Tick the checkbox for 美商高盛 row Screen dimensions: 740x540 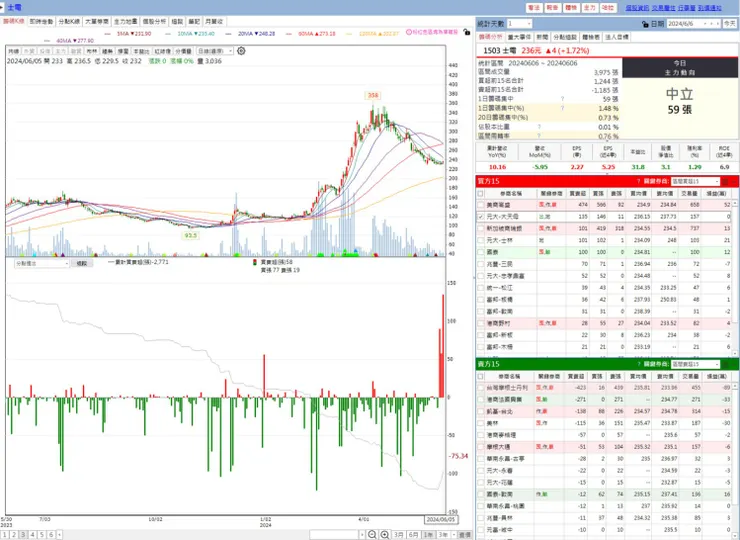click(480, 205)
